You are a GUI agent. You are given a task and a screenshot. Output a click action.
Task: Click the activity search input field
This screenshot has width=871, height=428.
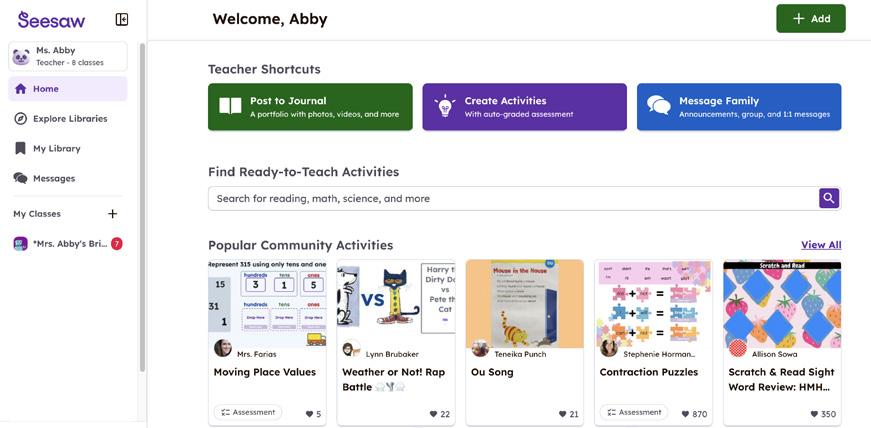[514, 198]
